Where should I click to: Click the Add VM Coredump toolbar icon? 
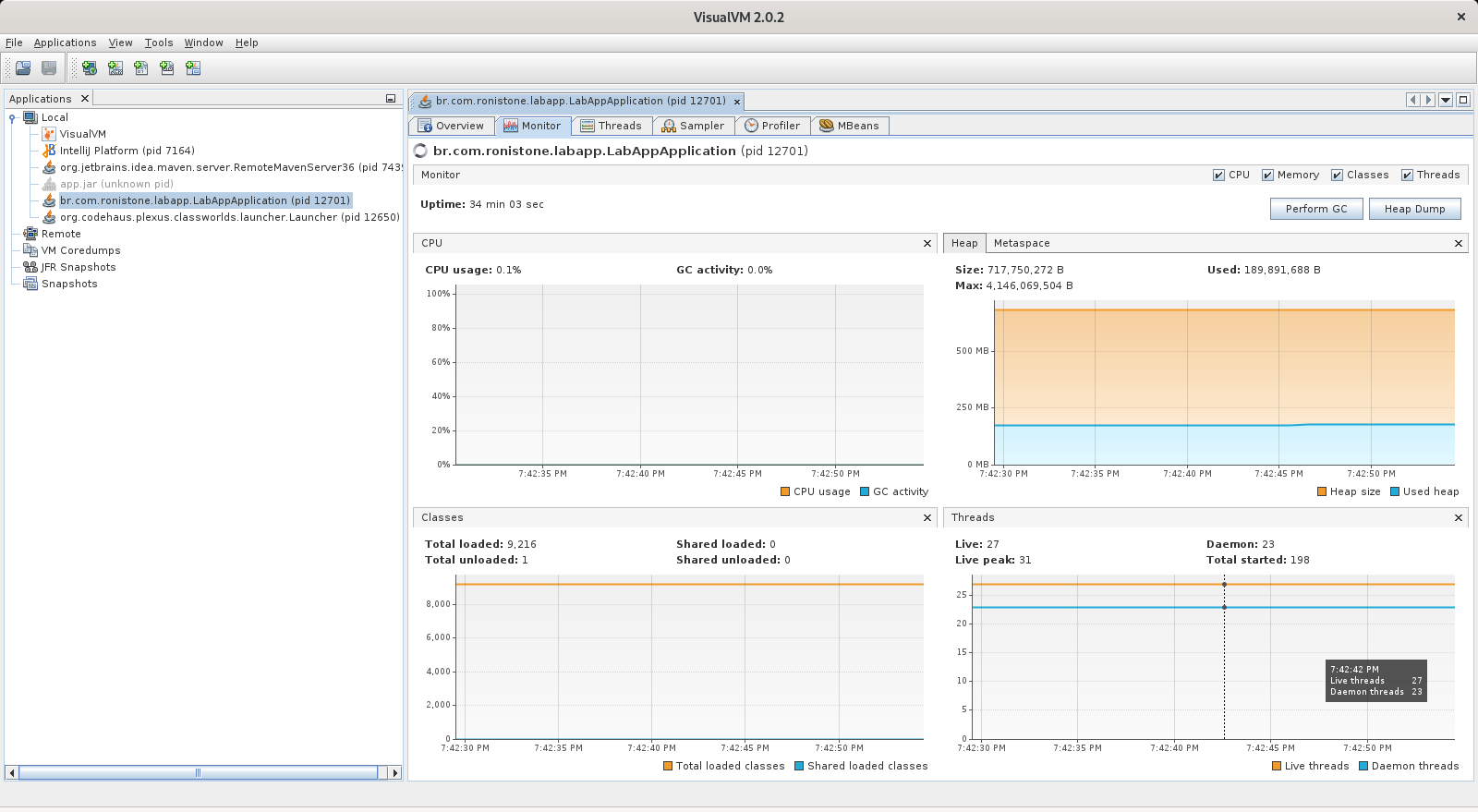[x=141, y=67]
